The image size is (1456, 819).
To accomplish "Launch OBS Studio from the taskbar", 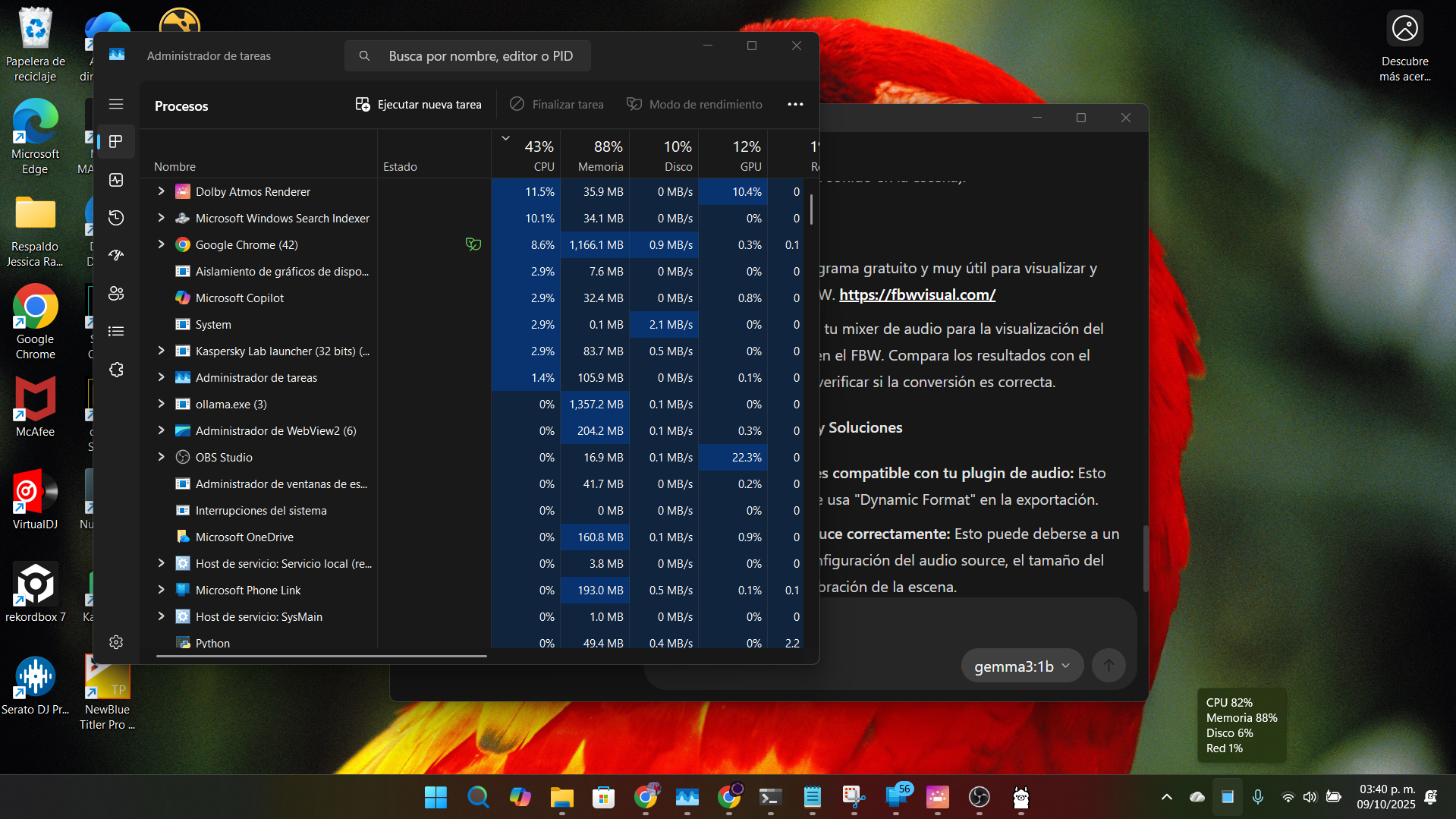I will point(979,798).
